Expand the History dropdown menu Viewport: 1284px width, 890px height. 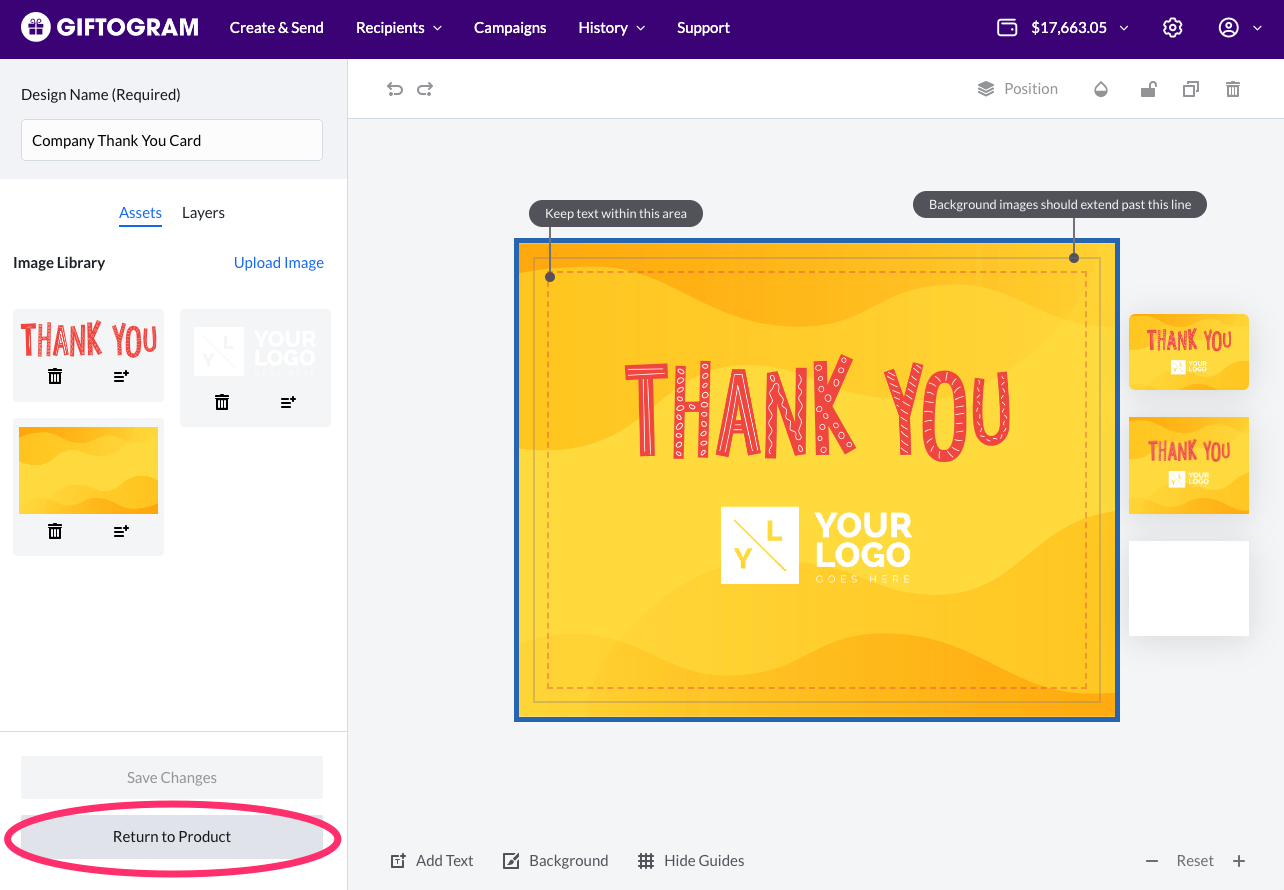[611, 28]
